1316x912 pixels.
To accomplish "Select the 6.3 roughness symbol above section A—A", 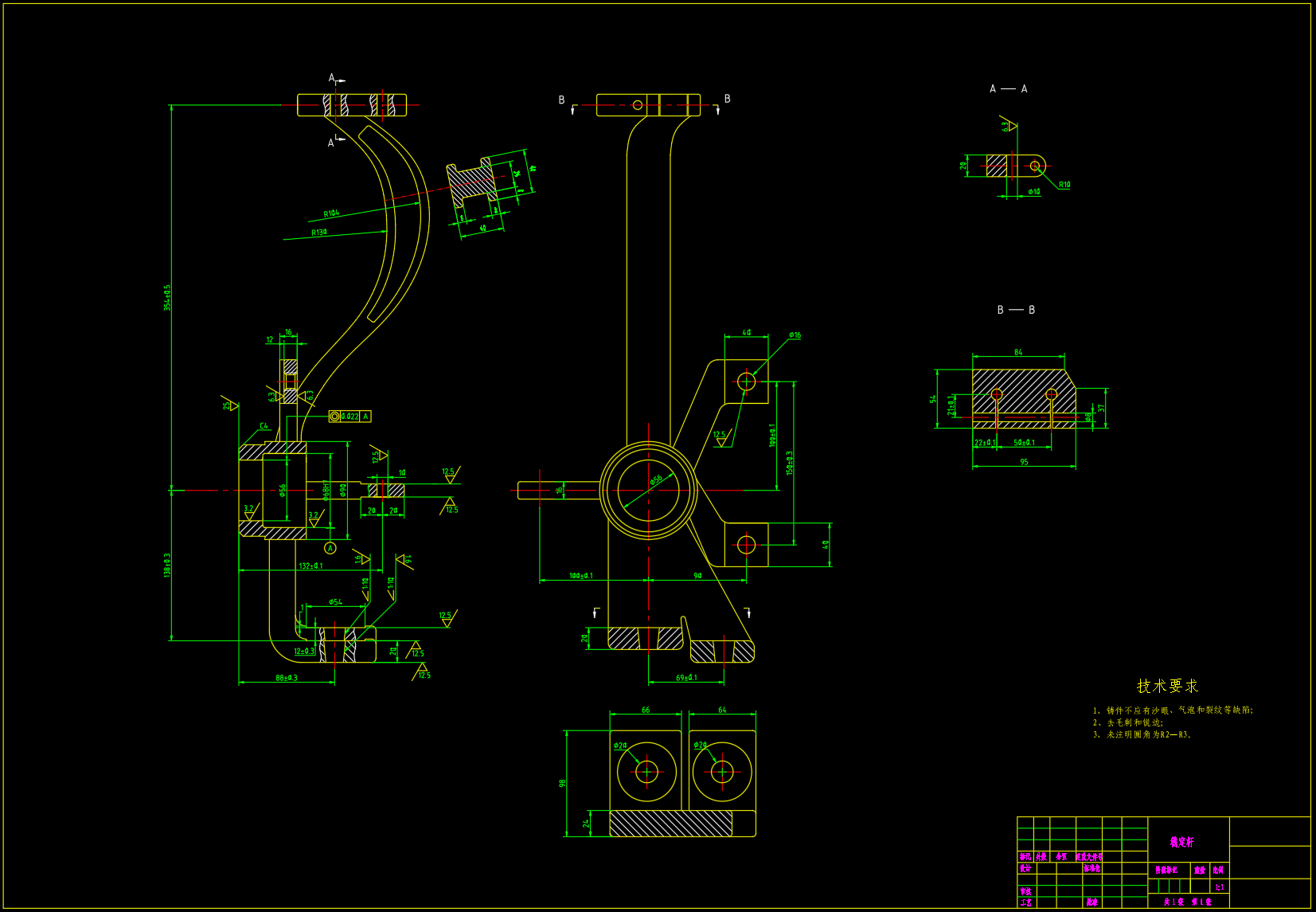I will pos(1008,125).
